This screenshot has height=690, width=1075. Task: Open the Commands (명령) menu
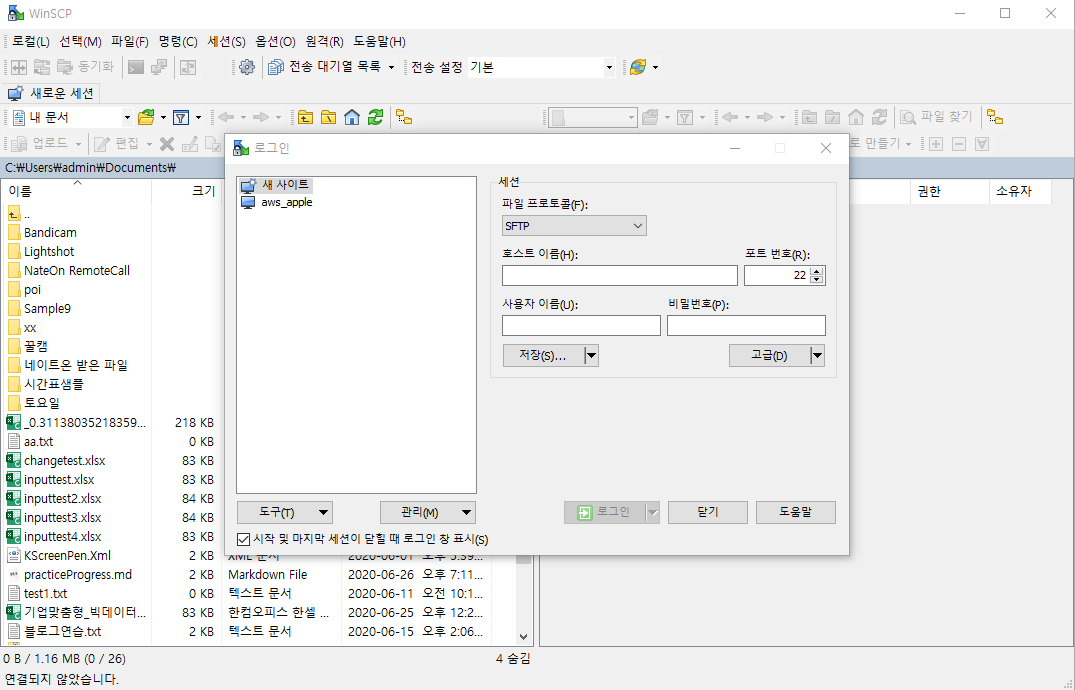click(178, 42)
